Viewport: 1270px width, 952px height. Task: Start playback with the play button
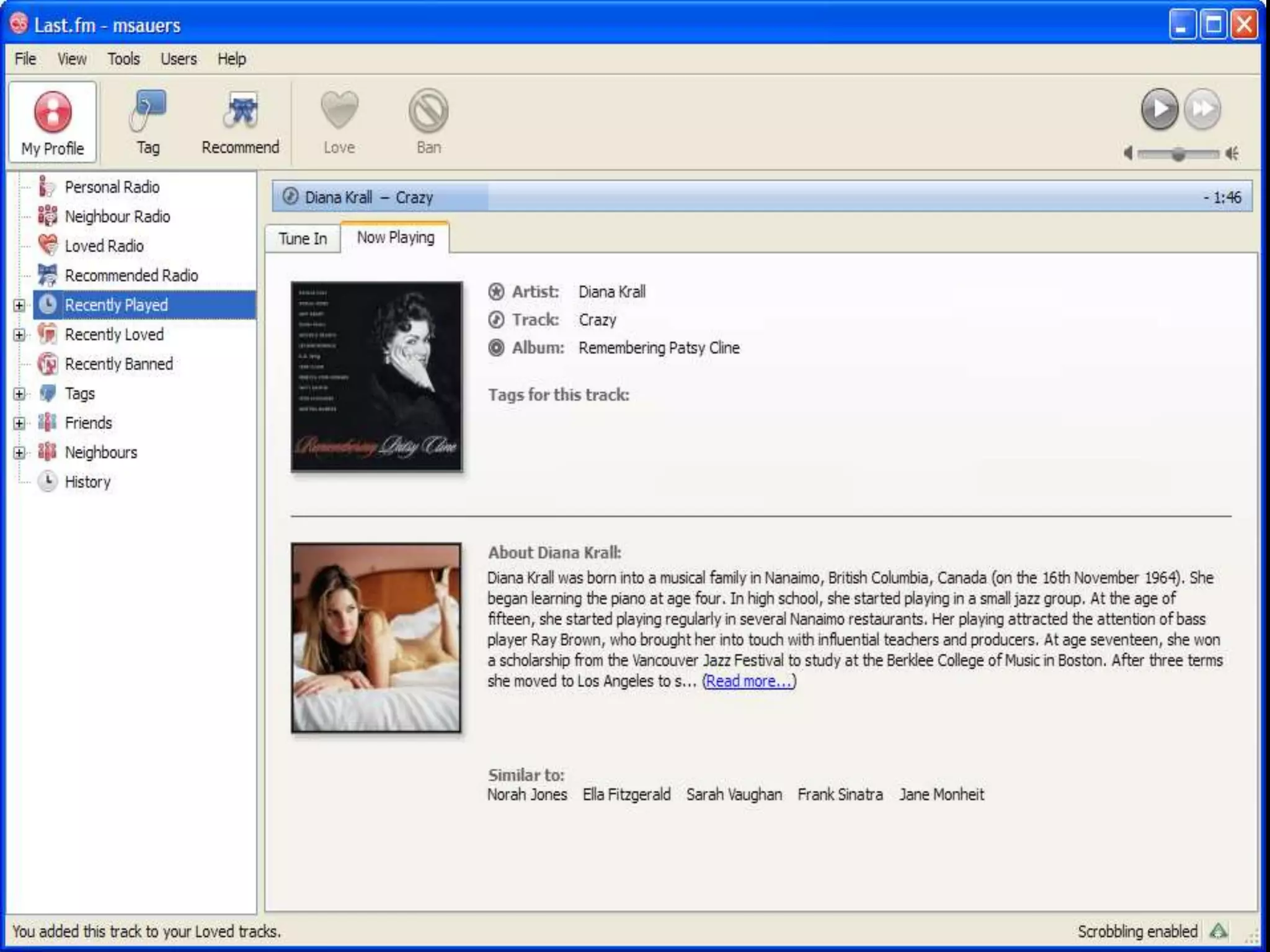point(1159,110)
